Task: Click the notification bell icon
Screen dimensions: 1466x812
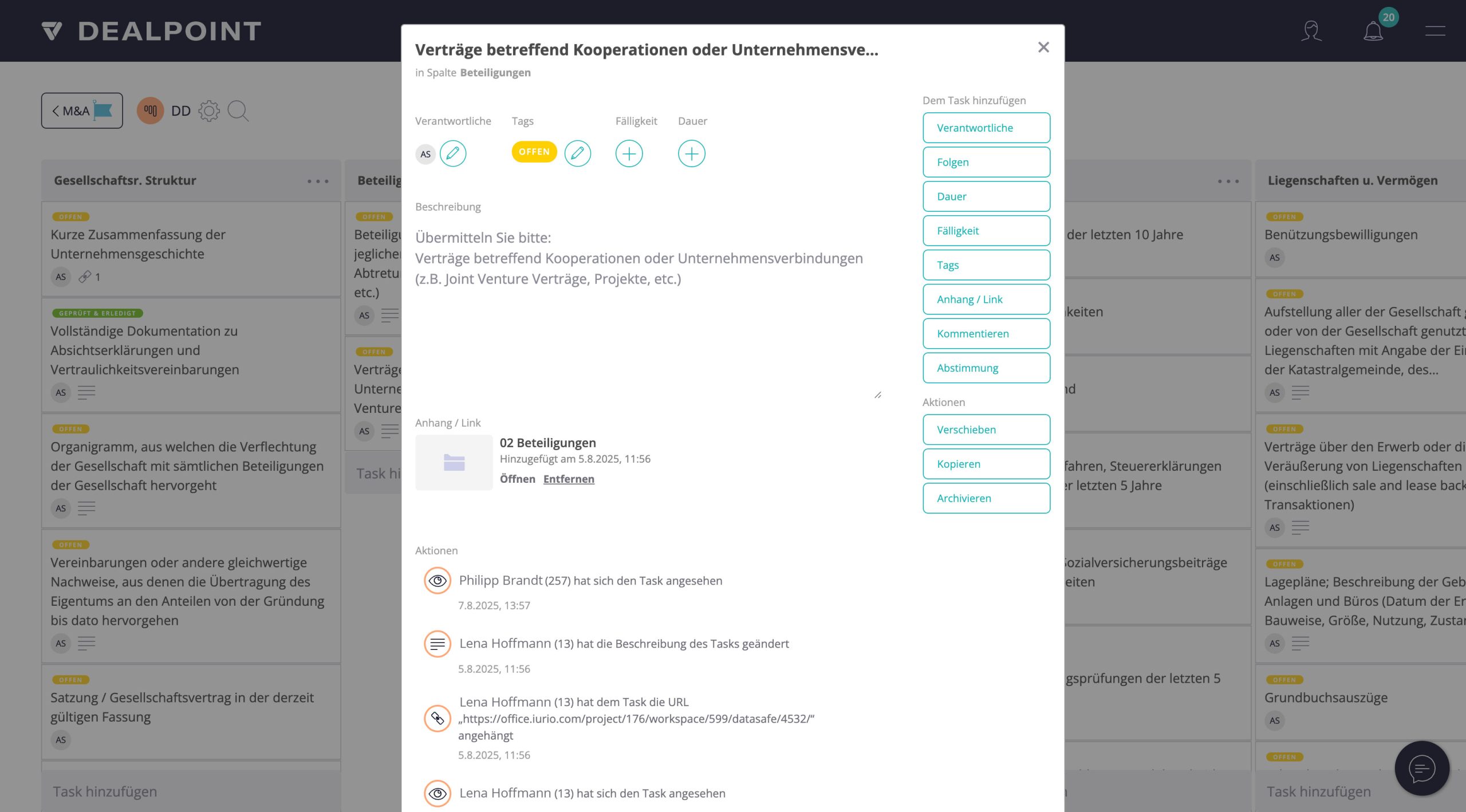Action: tap(1373, 31)
